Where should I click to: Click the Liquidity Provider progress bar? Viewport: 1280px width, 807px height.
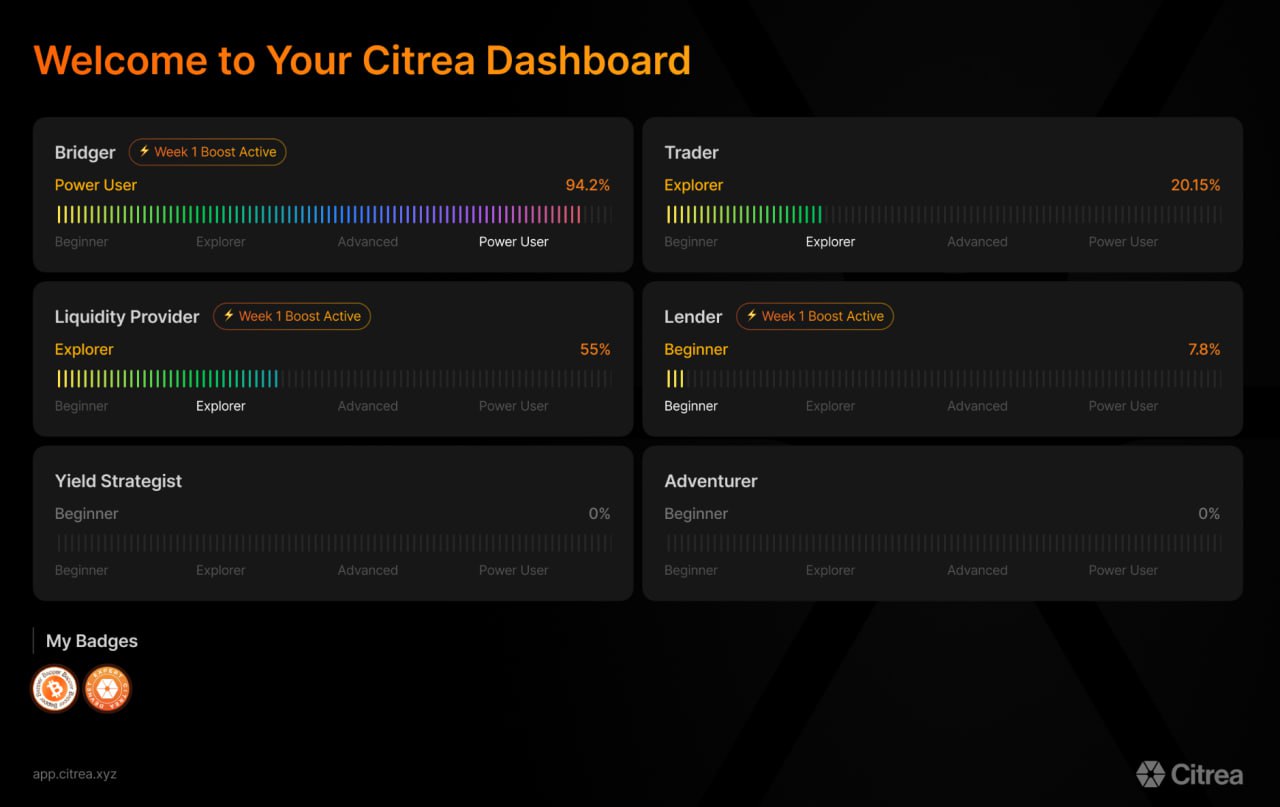pyautogui.click(x=333, y=378)
